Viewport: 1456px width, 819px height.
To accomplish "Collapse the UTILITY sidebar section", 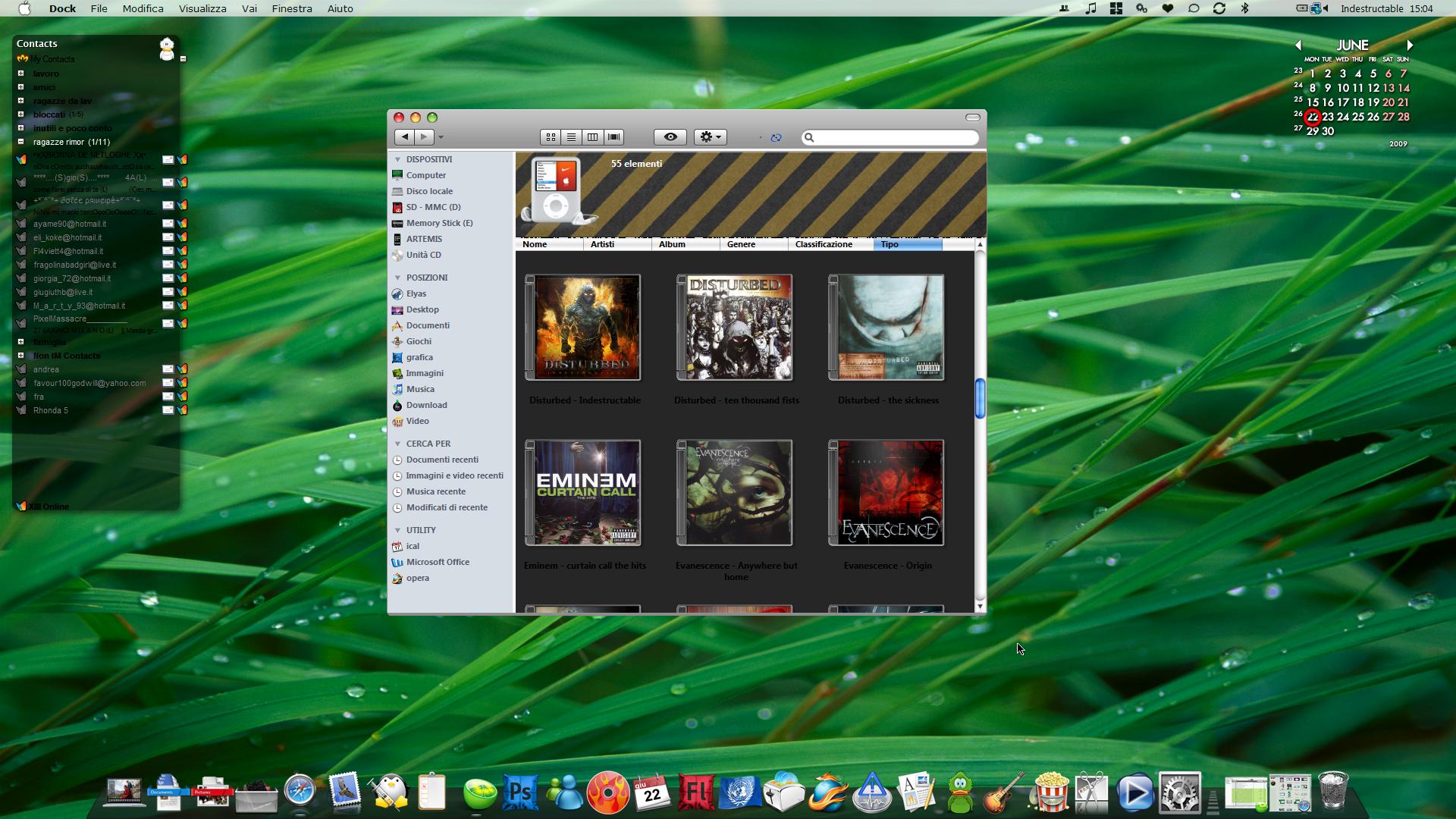I will tap(397, 530).
